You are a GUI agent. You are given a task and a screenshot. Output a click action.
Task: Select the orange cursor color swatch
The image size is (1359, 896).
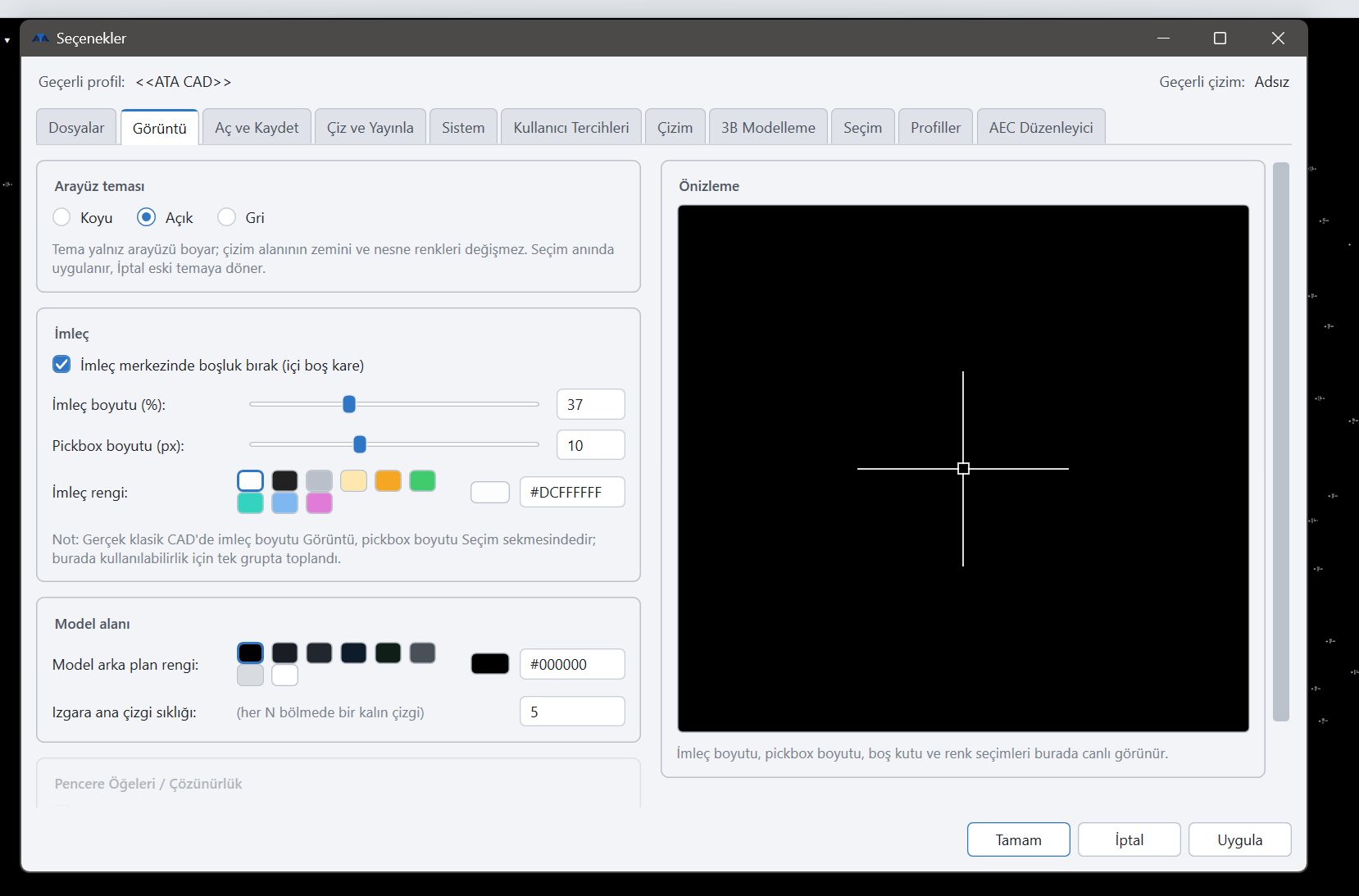coord(388,480)
